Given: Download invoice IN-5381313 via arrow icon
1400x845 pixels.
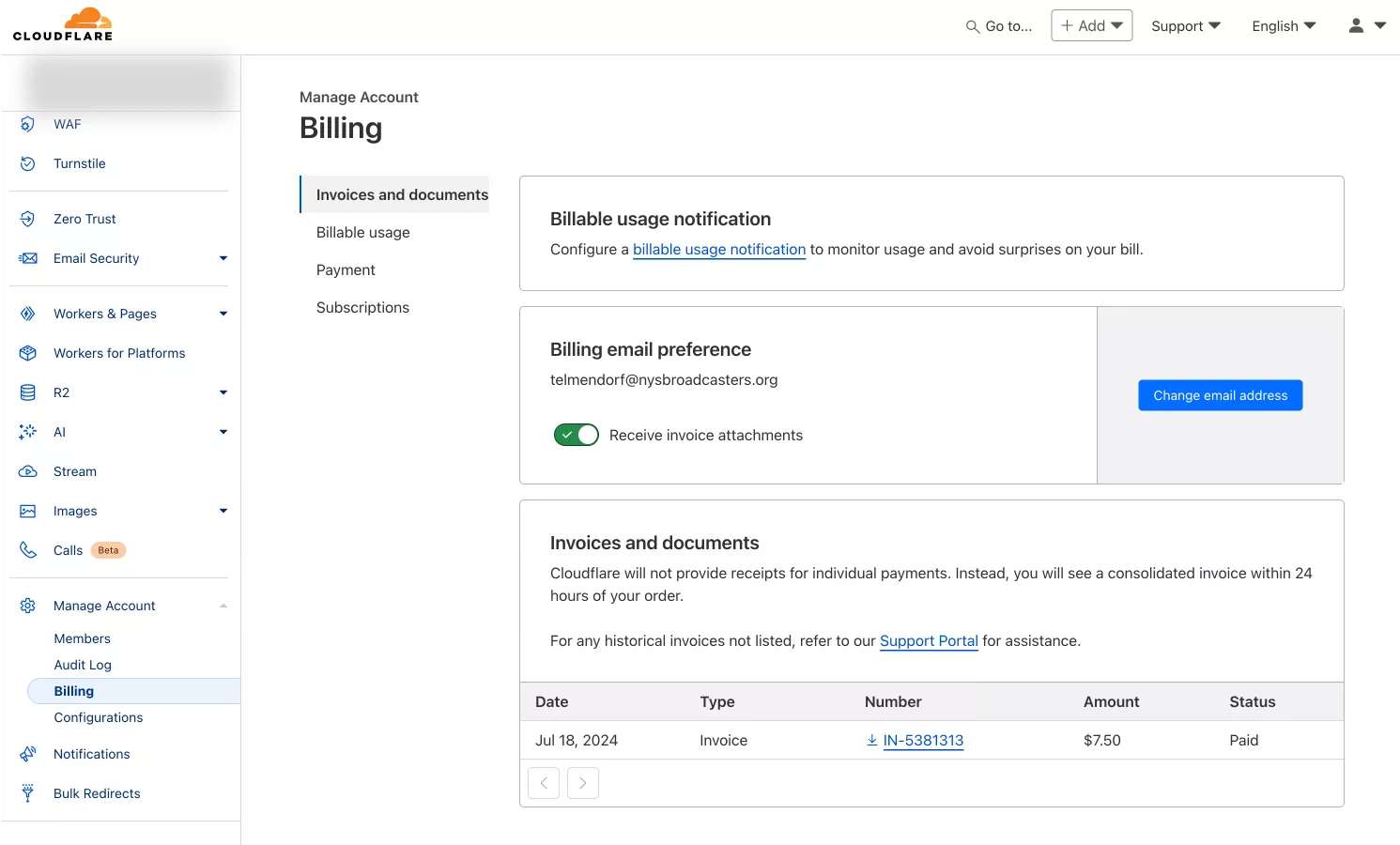Looking at the screenshot, I should pyautogui.click(x=872, y=741).
